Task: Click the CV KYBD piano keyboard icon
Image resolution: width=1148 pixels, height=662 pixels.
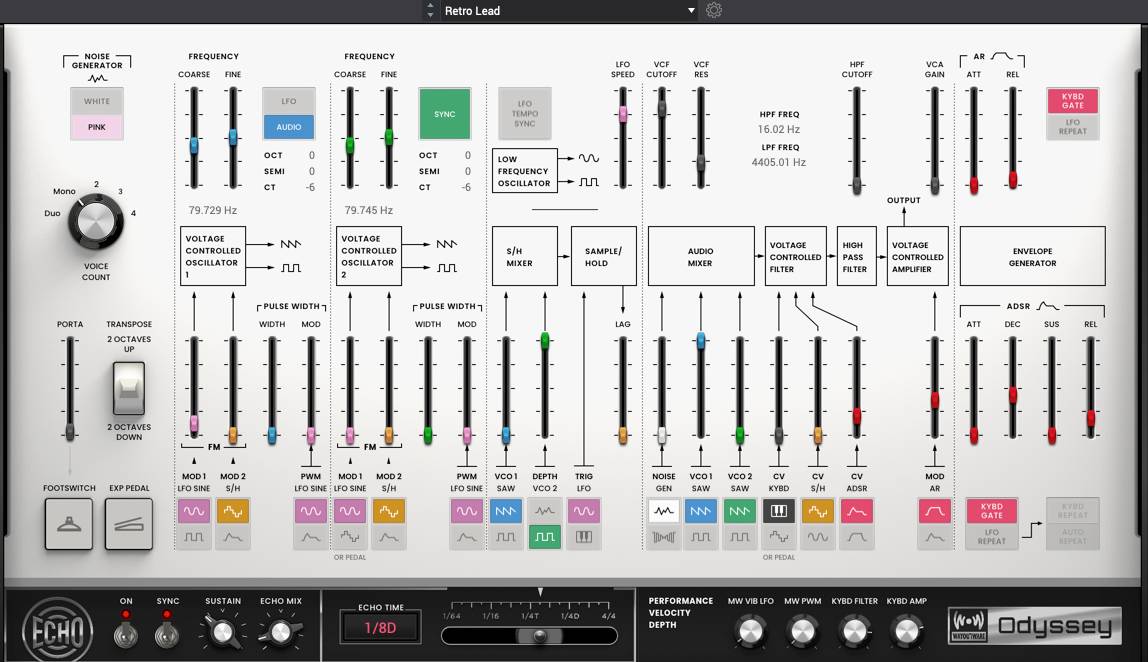Action: pyautogui.click(x=778, y=511)
